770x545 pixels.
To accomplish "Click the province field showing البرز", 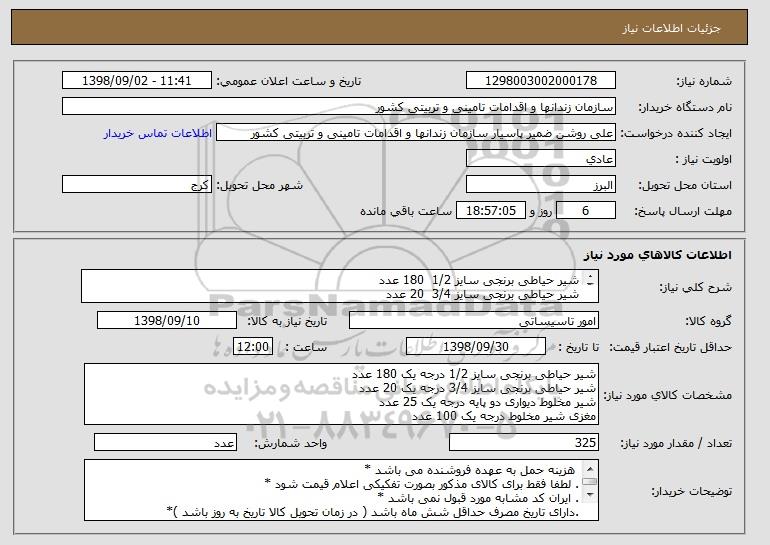I will 541,185.
